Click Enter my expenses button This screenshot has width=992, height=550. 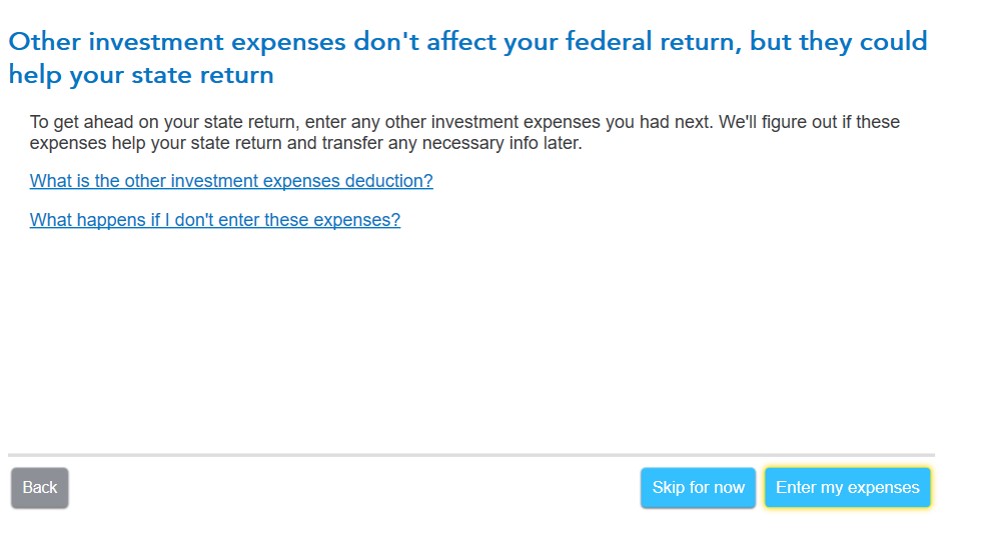click(x=847, y=488)
